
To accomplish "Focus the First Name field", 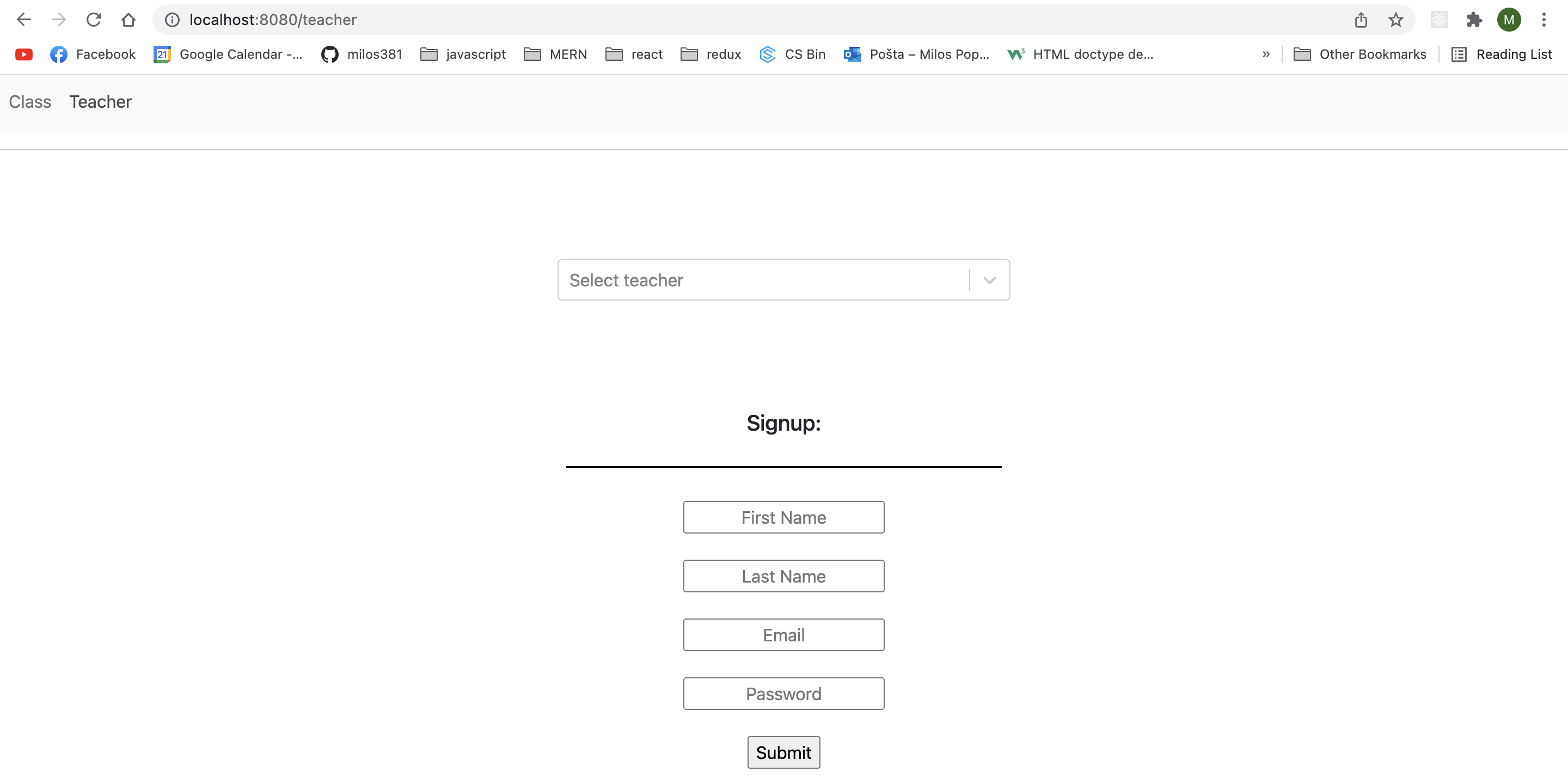I will [784, 517].
